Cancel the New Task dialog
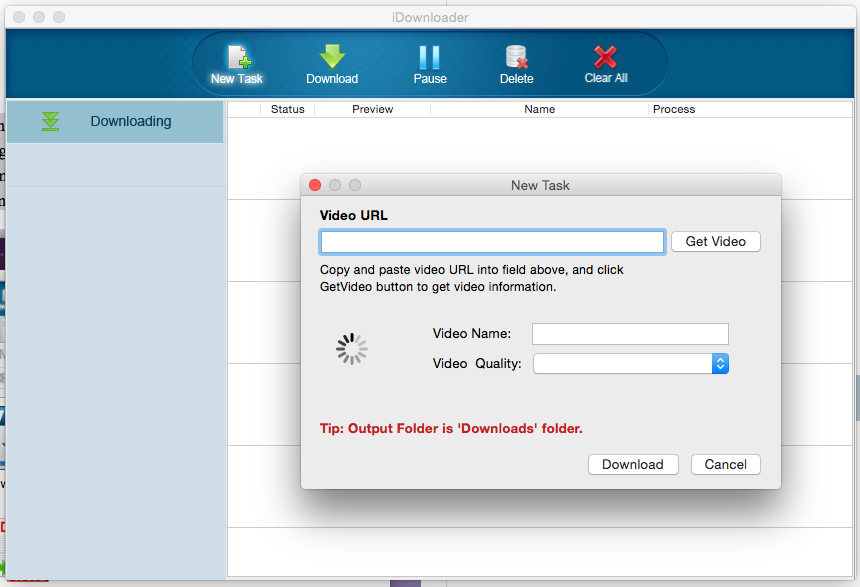The image size is (860, 587). [725, 464]
